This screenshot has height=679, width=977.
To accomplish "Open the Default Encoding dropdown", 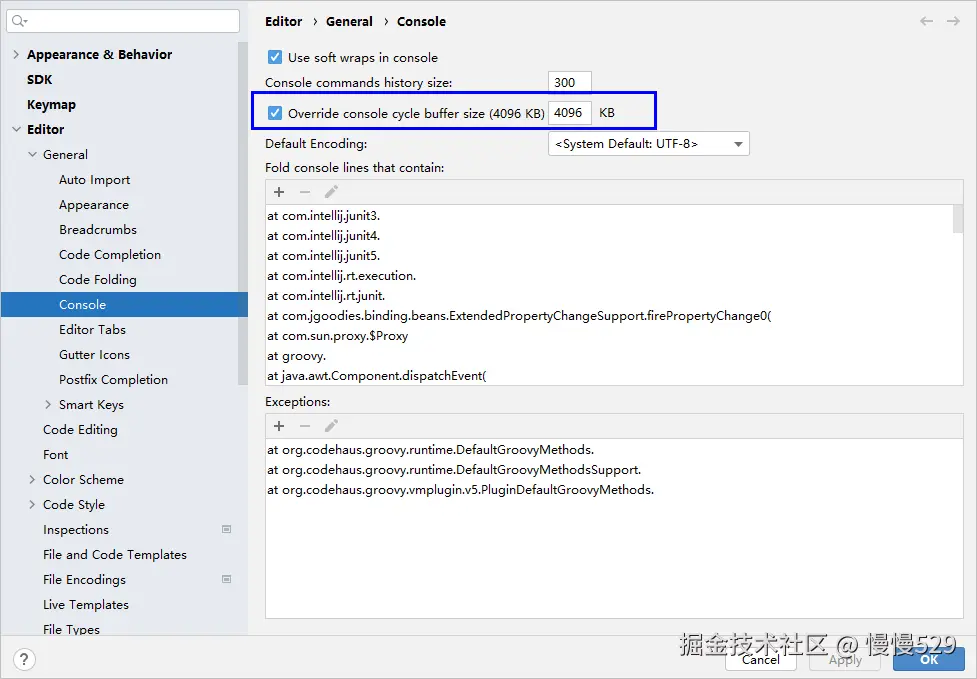I will [x=649, y=144].
